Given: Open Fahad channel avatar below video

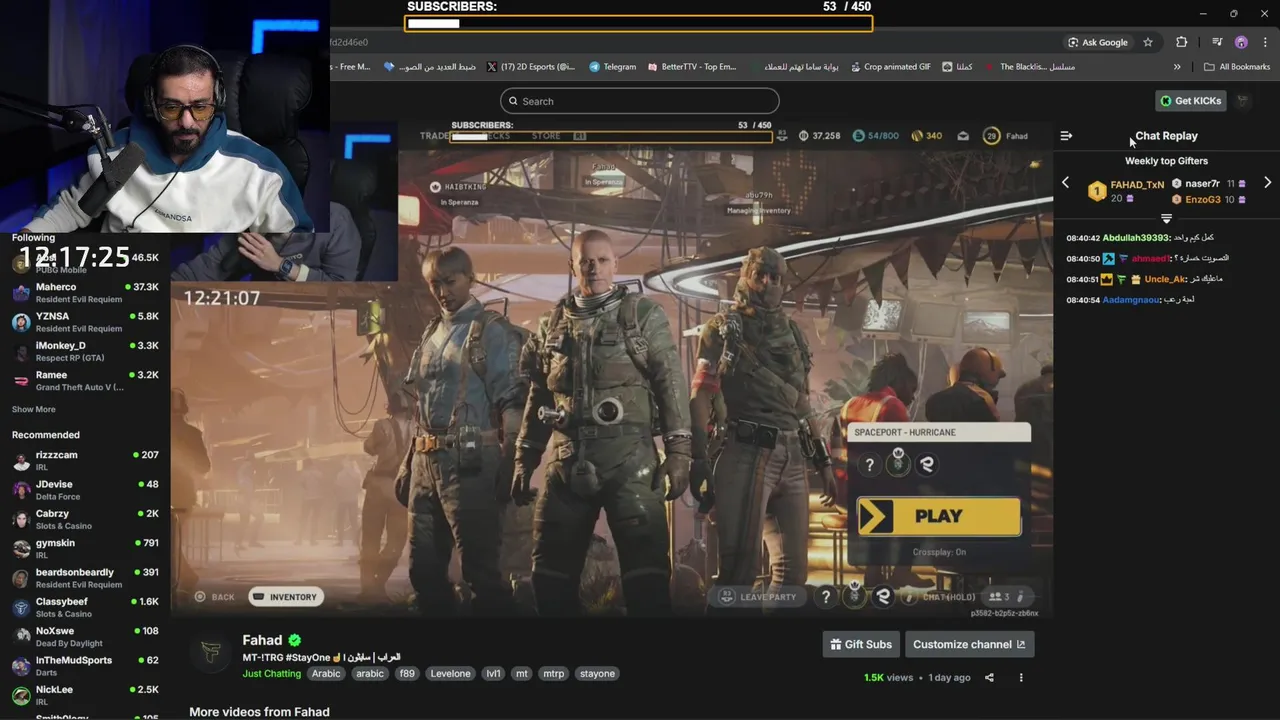Looking at the screenshot, I should point(210,652).
